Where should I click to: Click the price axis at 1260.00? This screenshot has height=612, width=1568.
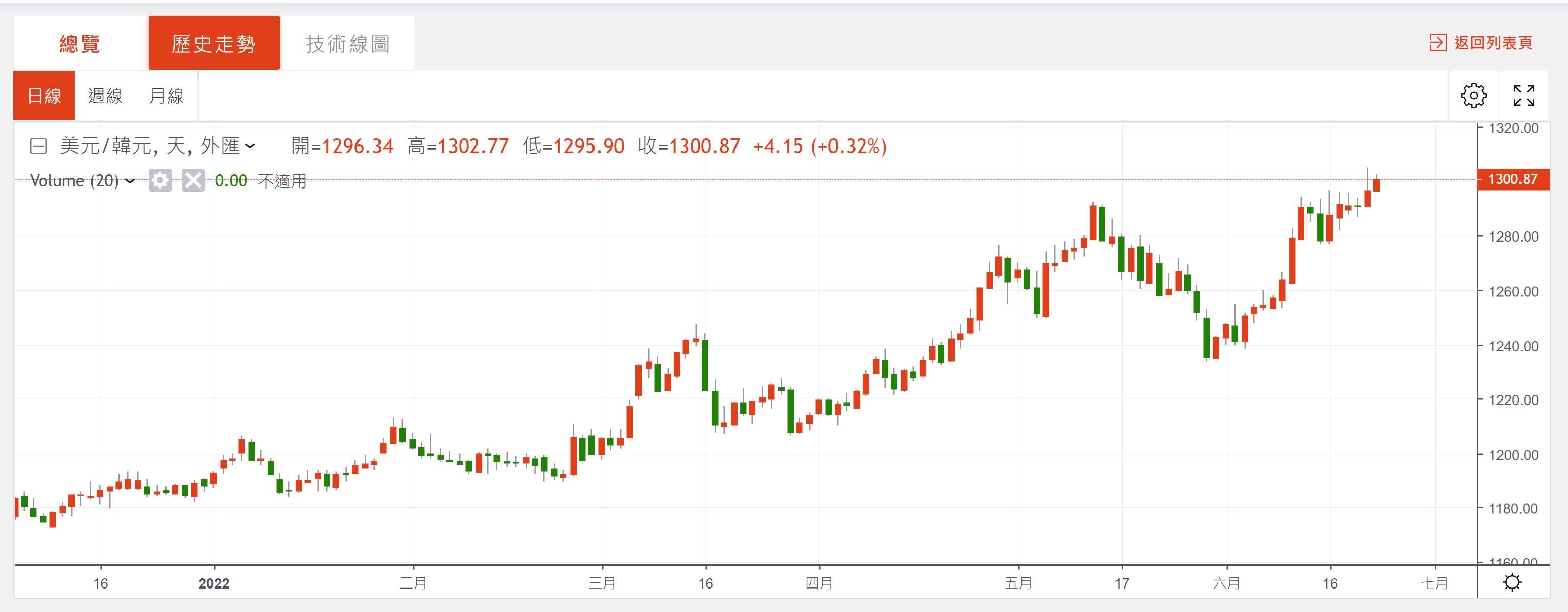[x=1513, y=291]
